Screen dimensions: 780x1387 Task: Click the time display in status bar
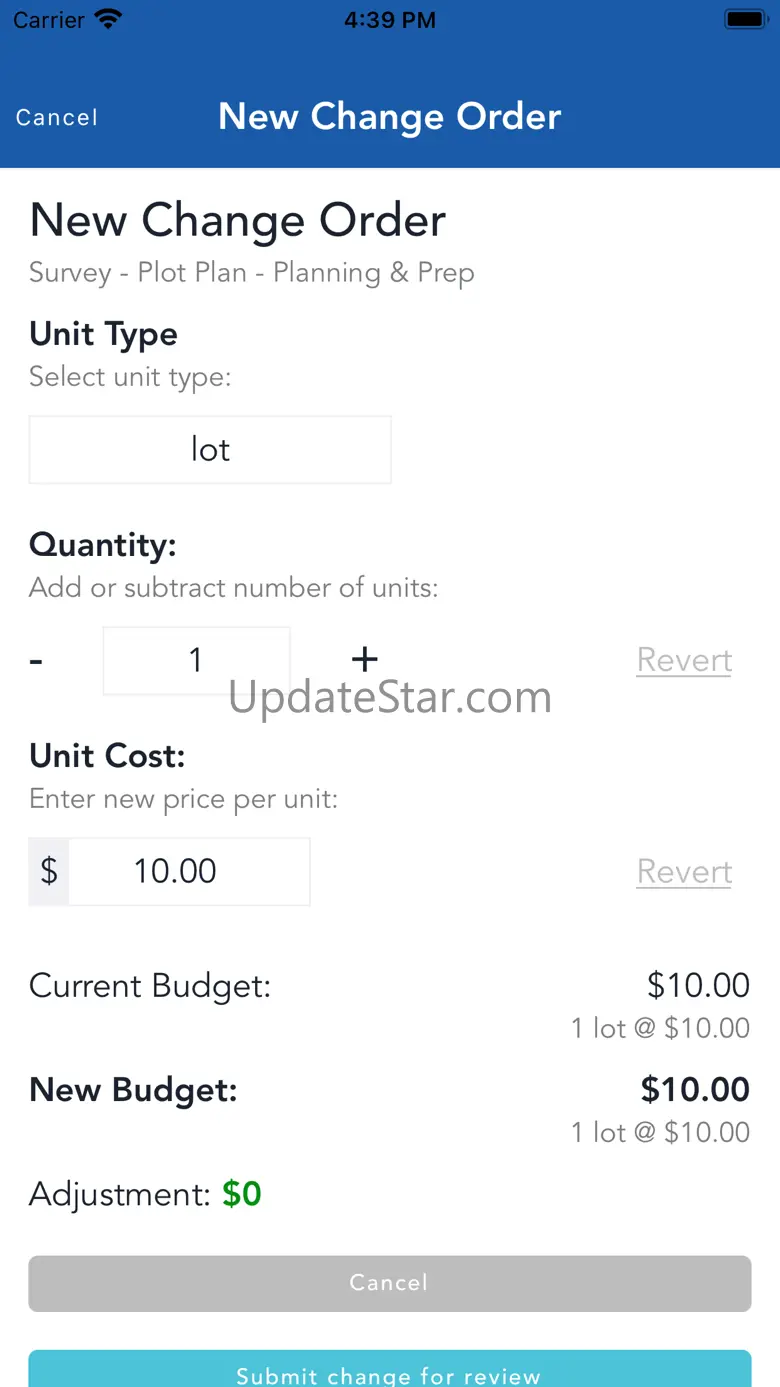[390, 20]
